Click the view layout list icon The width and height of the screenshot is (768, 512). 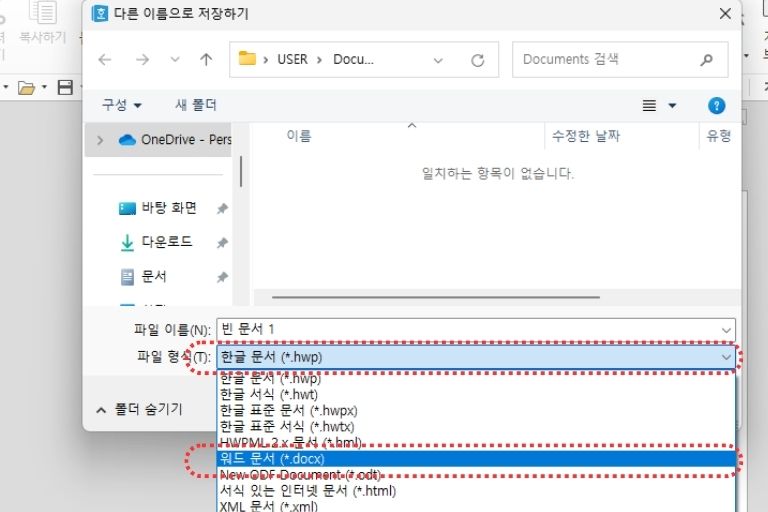(649, 105)
